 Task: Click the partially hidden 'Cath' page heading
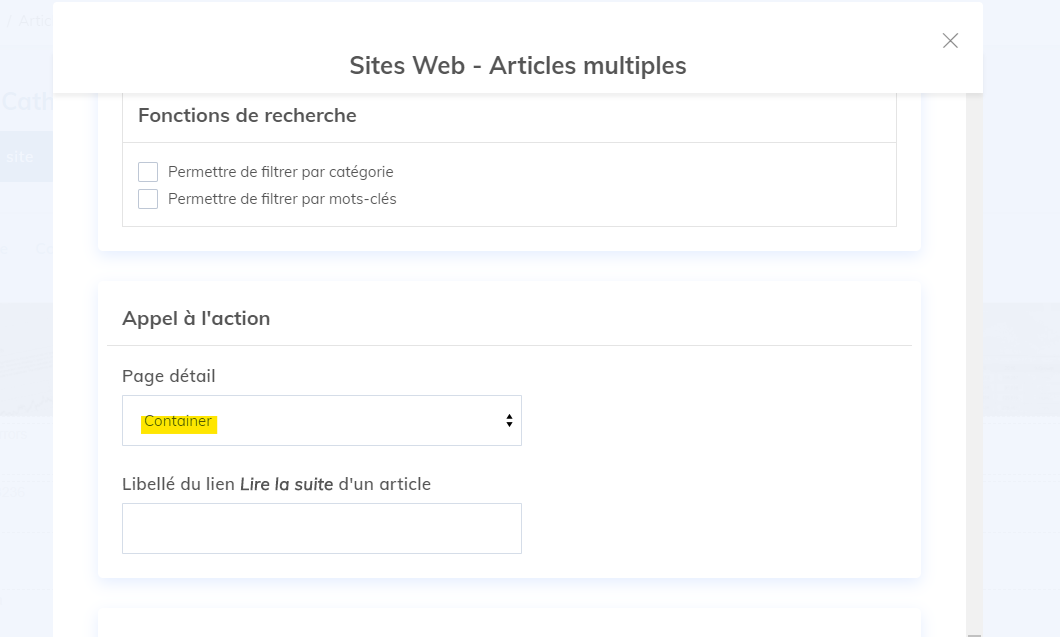tap(25, 101)
